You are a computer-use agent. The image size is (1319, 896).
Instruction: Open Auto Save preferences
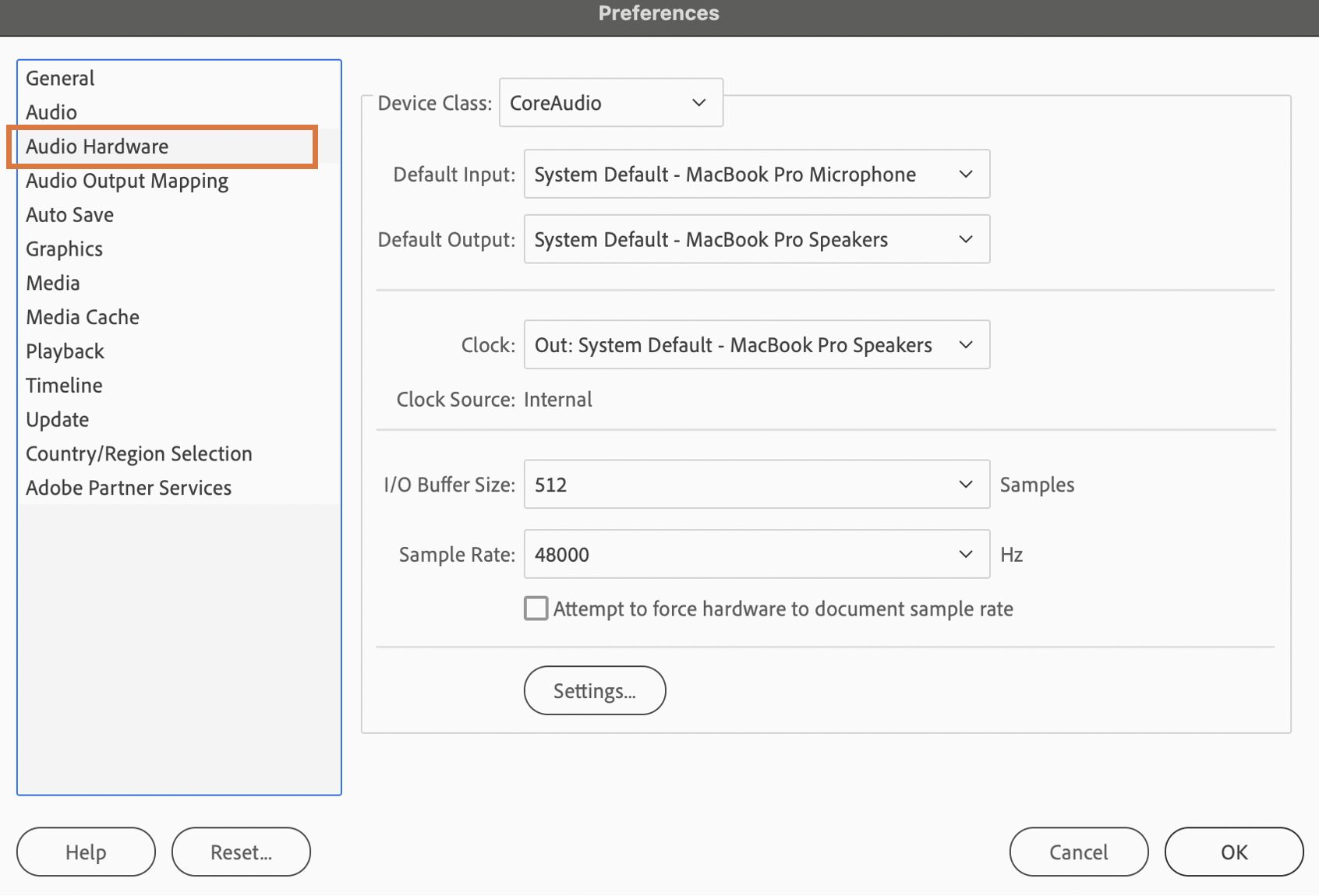point(69,215)
